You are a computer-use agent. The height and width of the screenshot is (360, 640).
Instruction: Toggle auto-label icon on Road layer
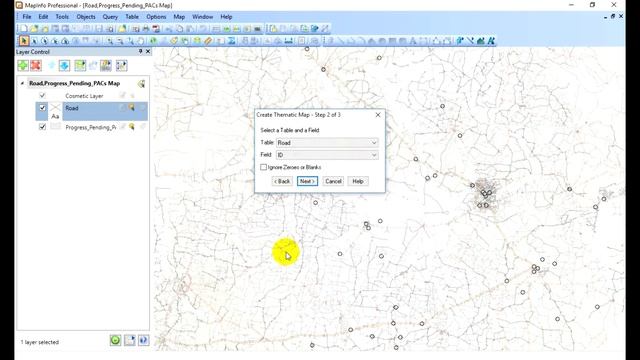[142, 108]
